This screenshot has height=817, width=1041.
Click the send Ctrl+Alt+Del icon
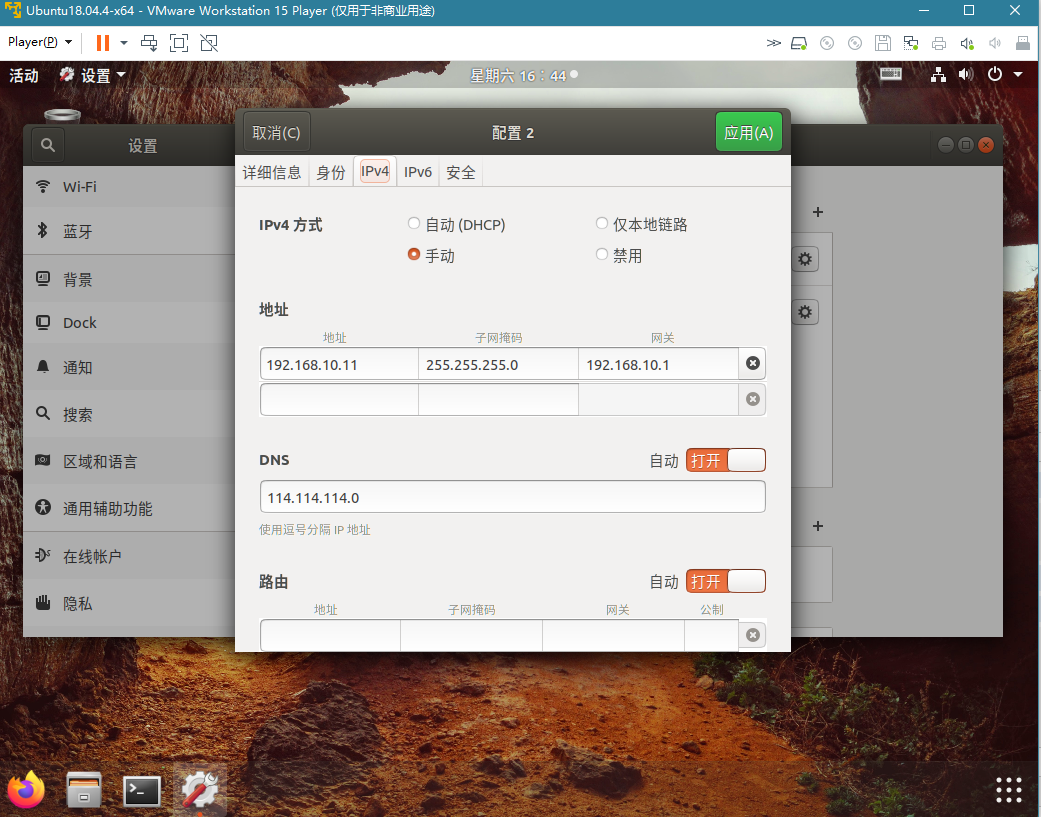[149, 43]
